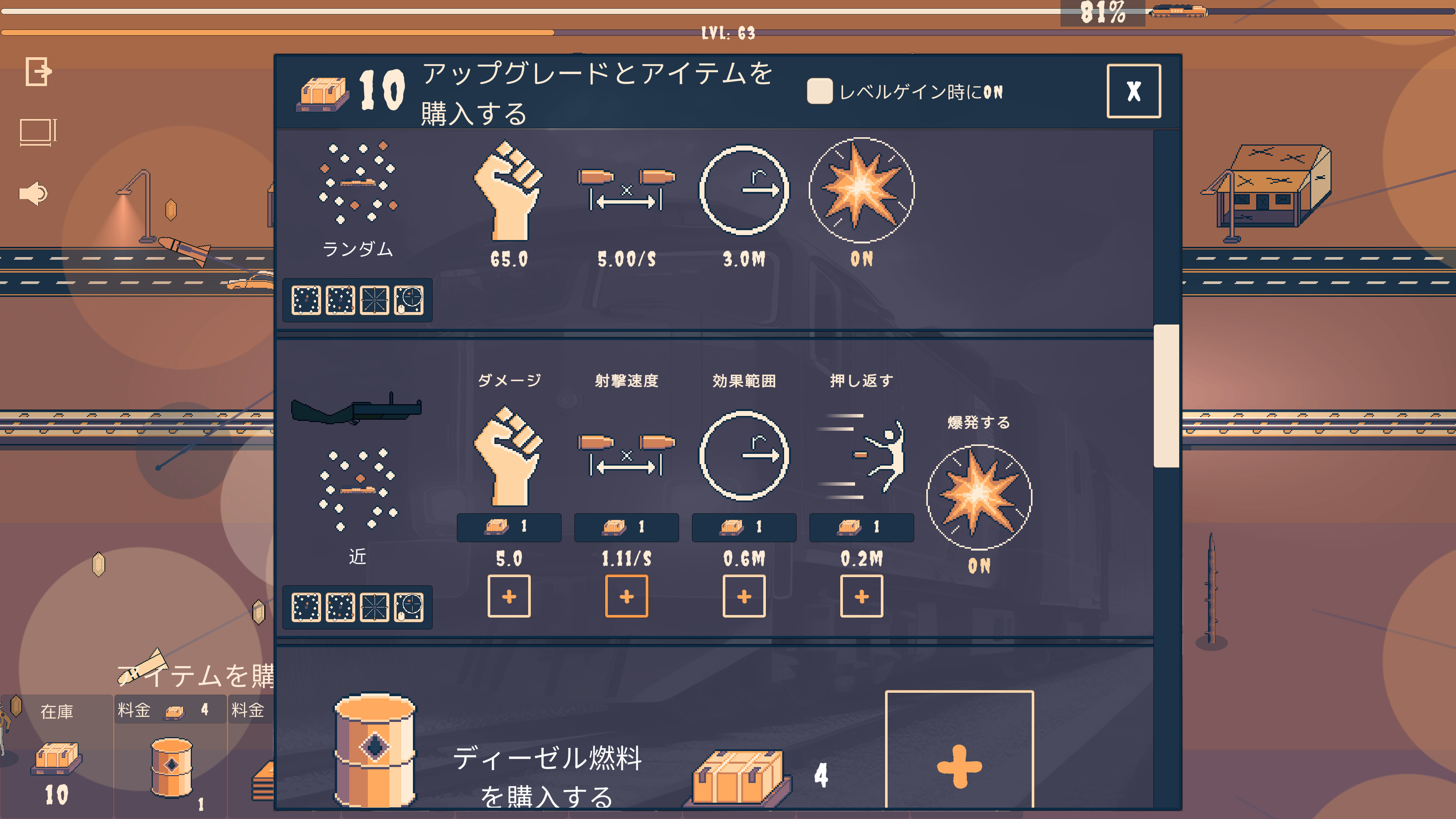
Task: Mute sound with the speaker icon
Action: pyautogui.click(x=33, y=193)
